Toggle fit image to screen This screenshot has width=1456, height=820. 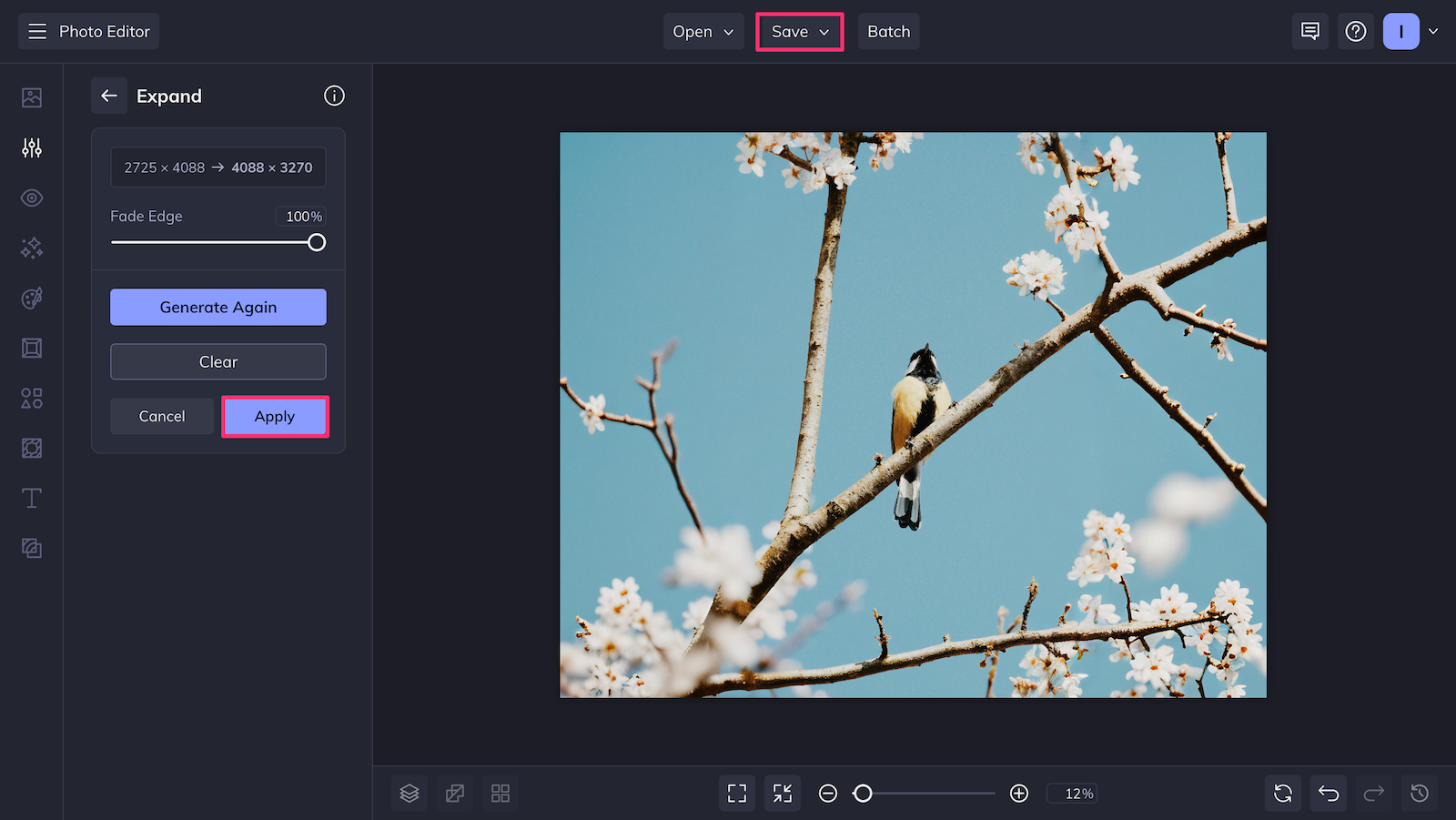tap(736, 793)
